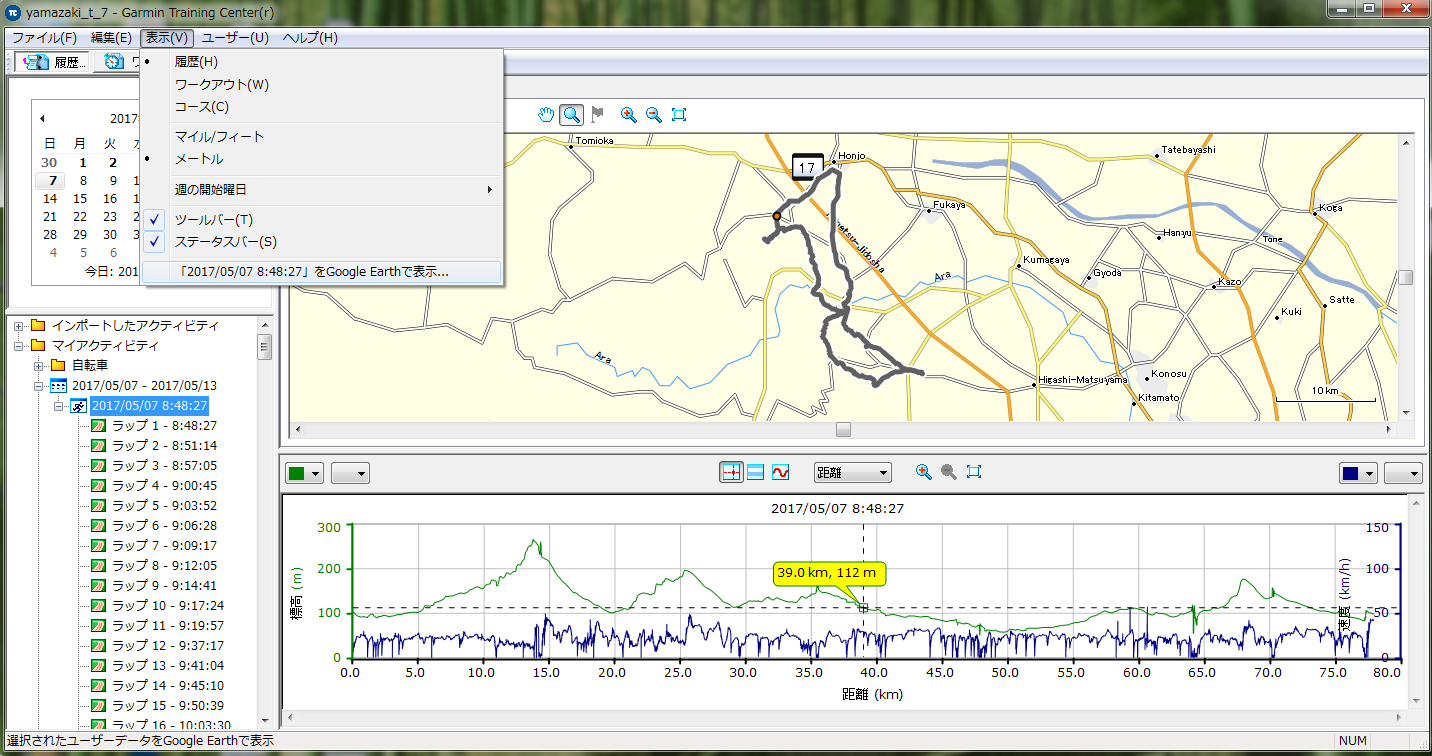Open the green left-axis color dropdown
This screenshot has height=756, width=1432.
coord(305,473)
